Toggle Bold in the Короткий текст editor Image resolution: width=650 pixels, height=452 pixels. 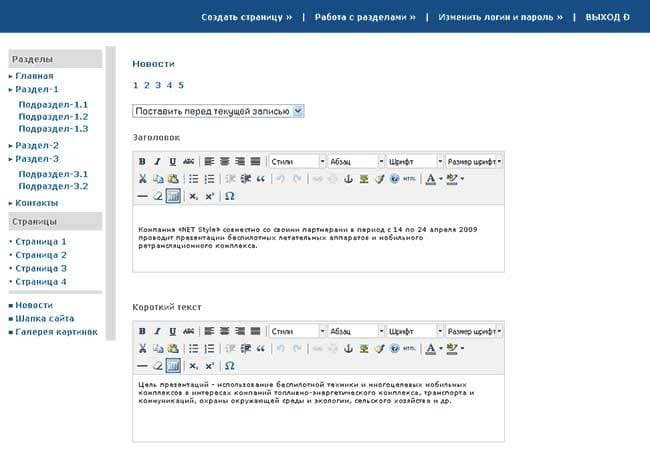[142, 331]
